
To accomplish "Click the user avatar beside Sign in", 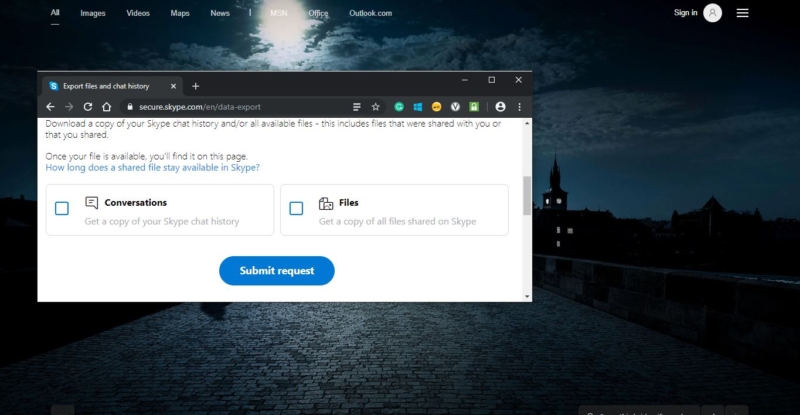I will click(x=713, y=13).
